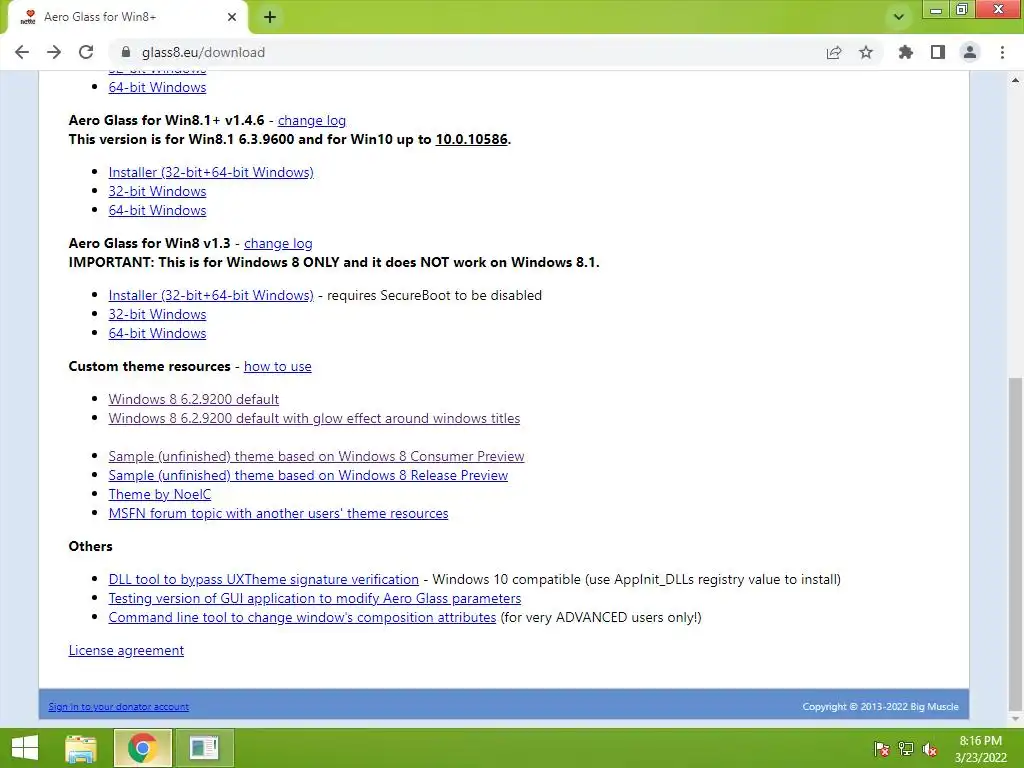Reload the glass8.eu page
Screen dimensions: 1024x768
86,52
